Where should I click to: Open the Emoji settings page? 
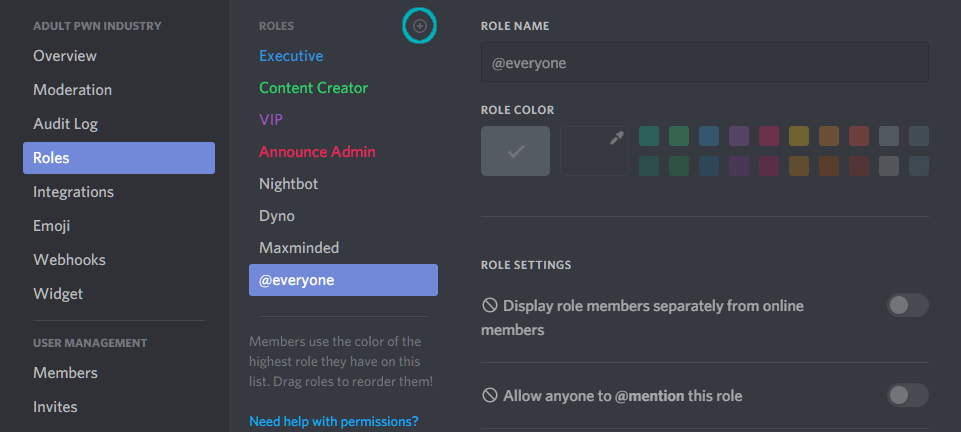pos(51,226)
